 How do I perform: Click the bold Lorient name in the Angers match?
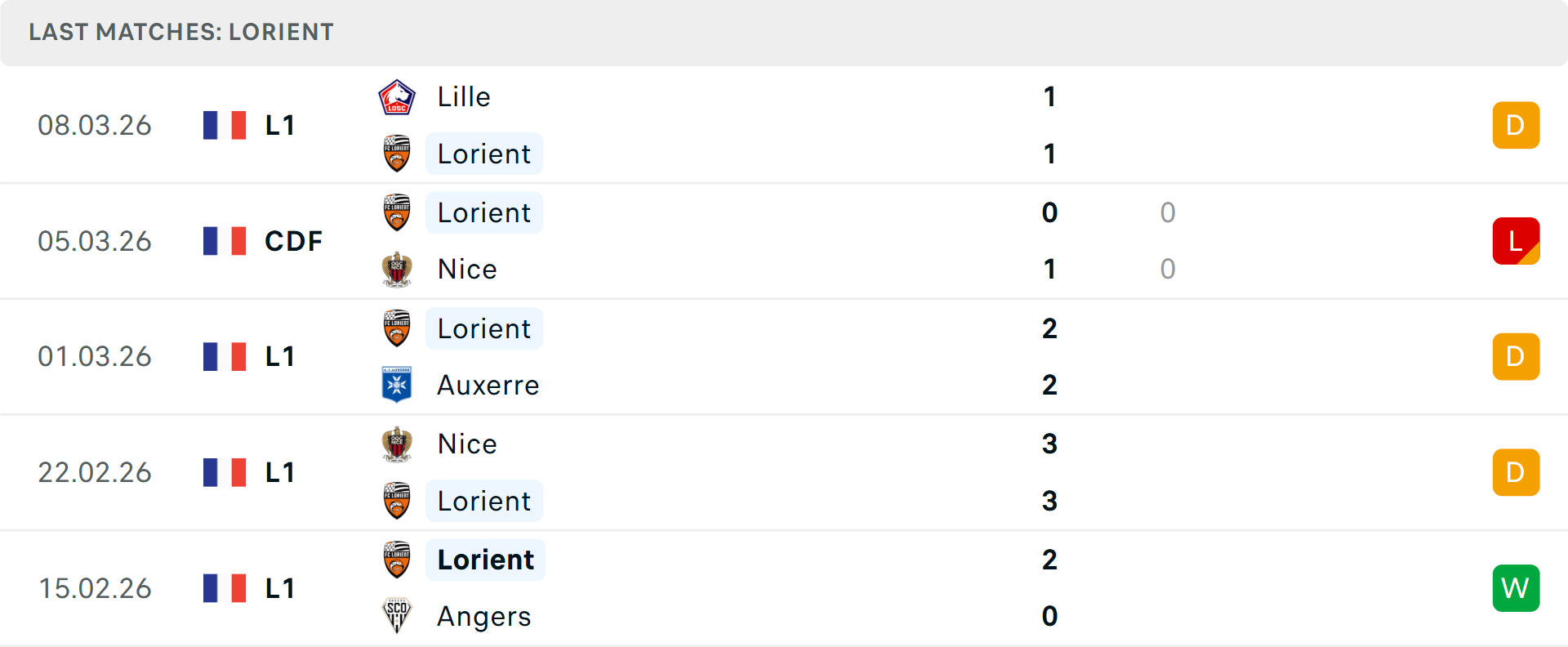(x=485, y=560)
